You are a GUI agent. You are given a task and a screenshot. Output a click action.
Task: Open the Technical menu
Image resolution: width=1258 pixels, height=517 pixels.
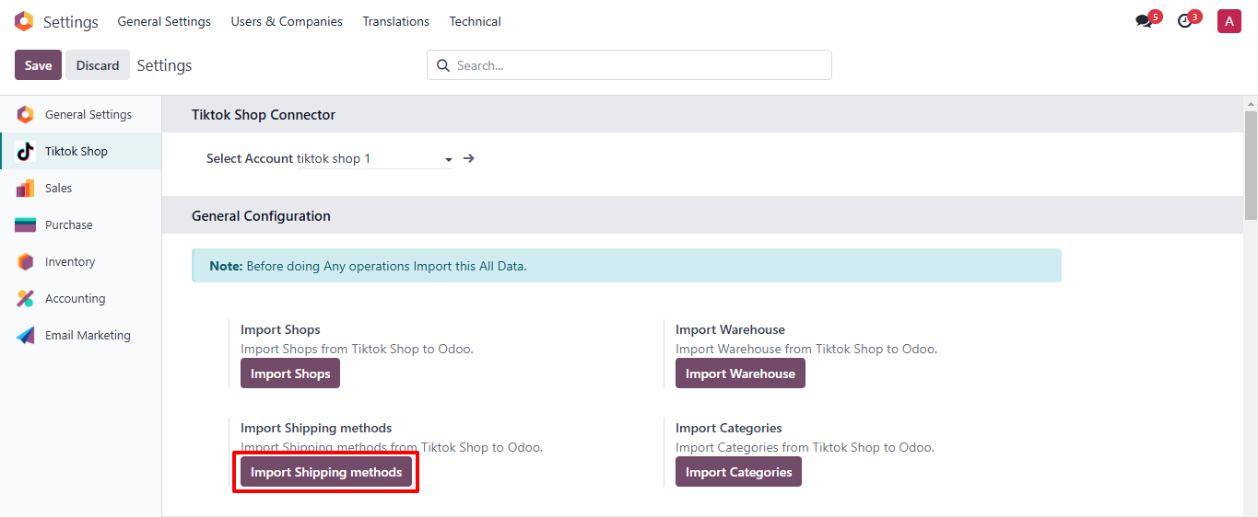475,21
